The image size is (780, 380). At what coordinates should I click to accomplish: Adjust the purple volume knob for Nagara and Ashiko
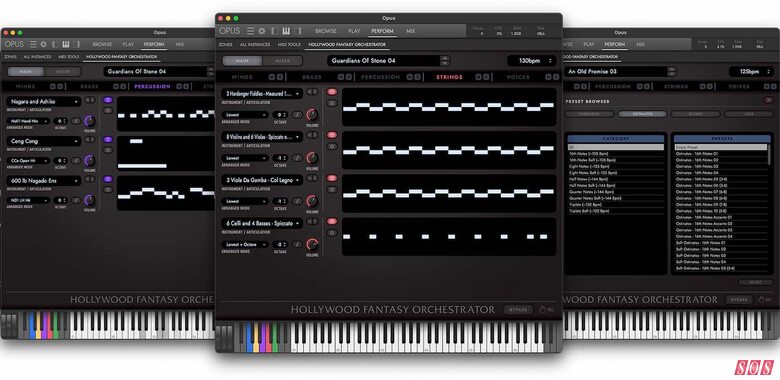[90, 121]
